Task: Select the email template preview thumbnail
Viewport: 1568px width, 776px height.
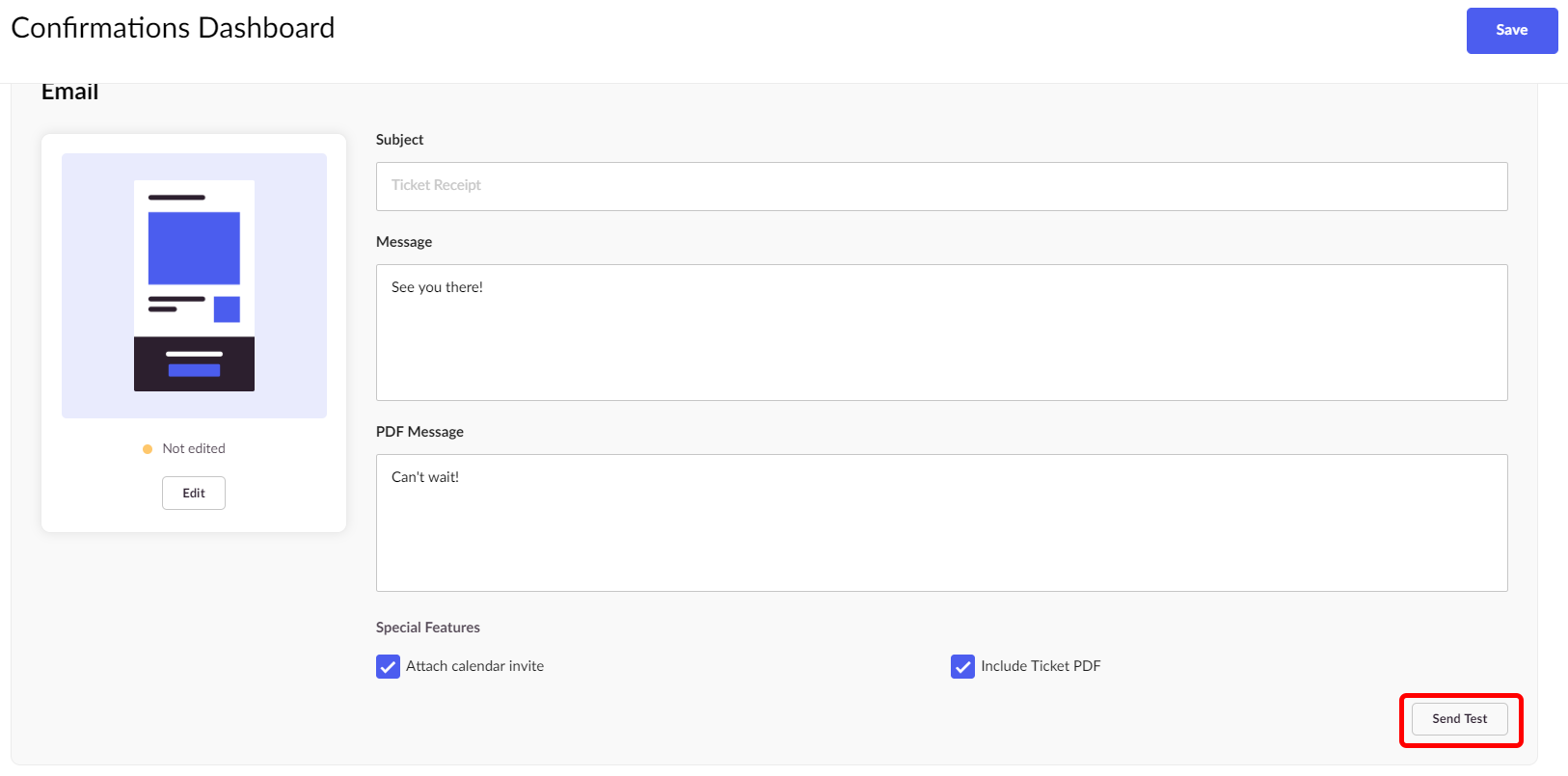Action: point(194,285)
